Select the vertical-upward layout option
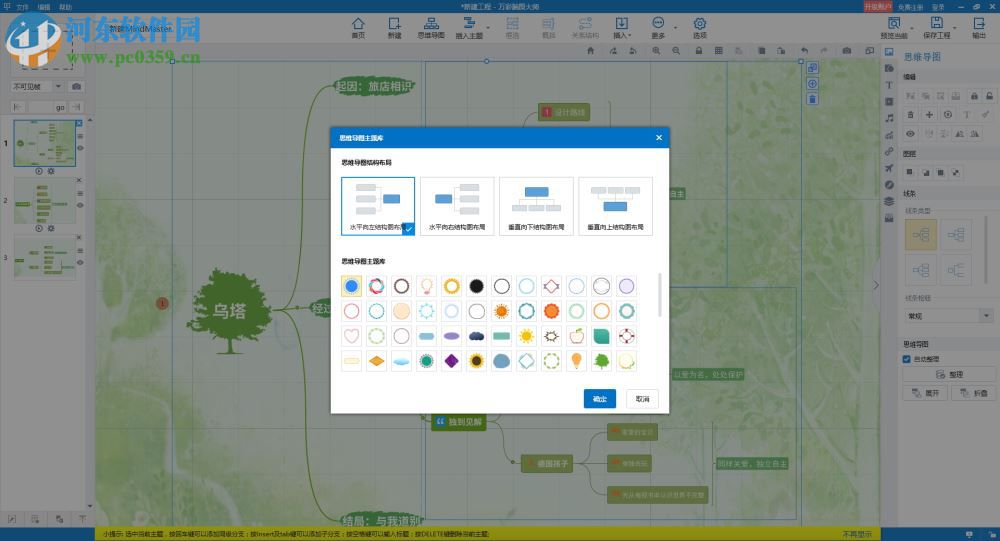This screenshot has height=541, width=1000. click(x=615, y=206)
